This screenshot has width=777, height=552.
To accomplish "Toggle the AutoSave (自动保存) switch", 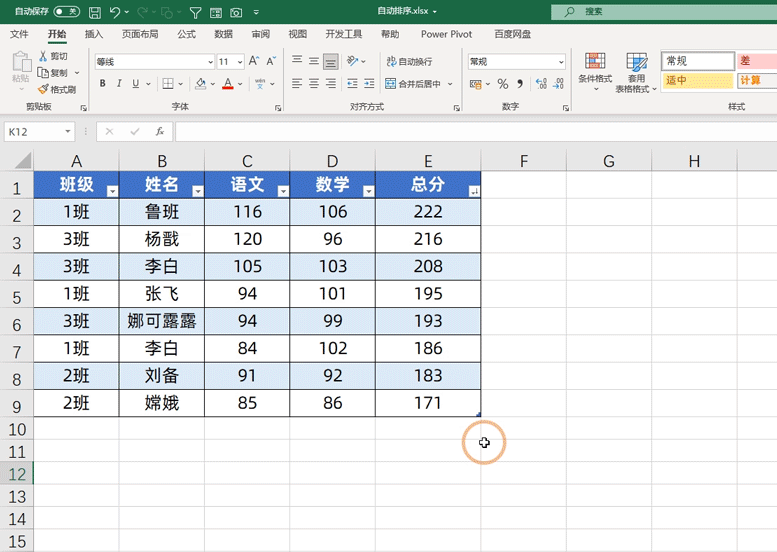I will (67, 12).
